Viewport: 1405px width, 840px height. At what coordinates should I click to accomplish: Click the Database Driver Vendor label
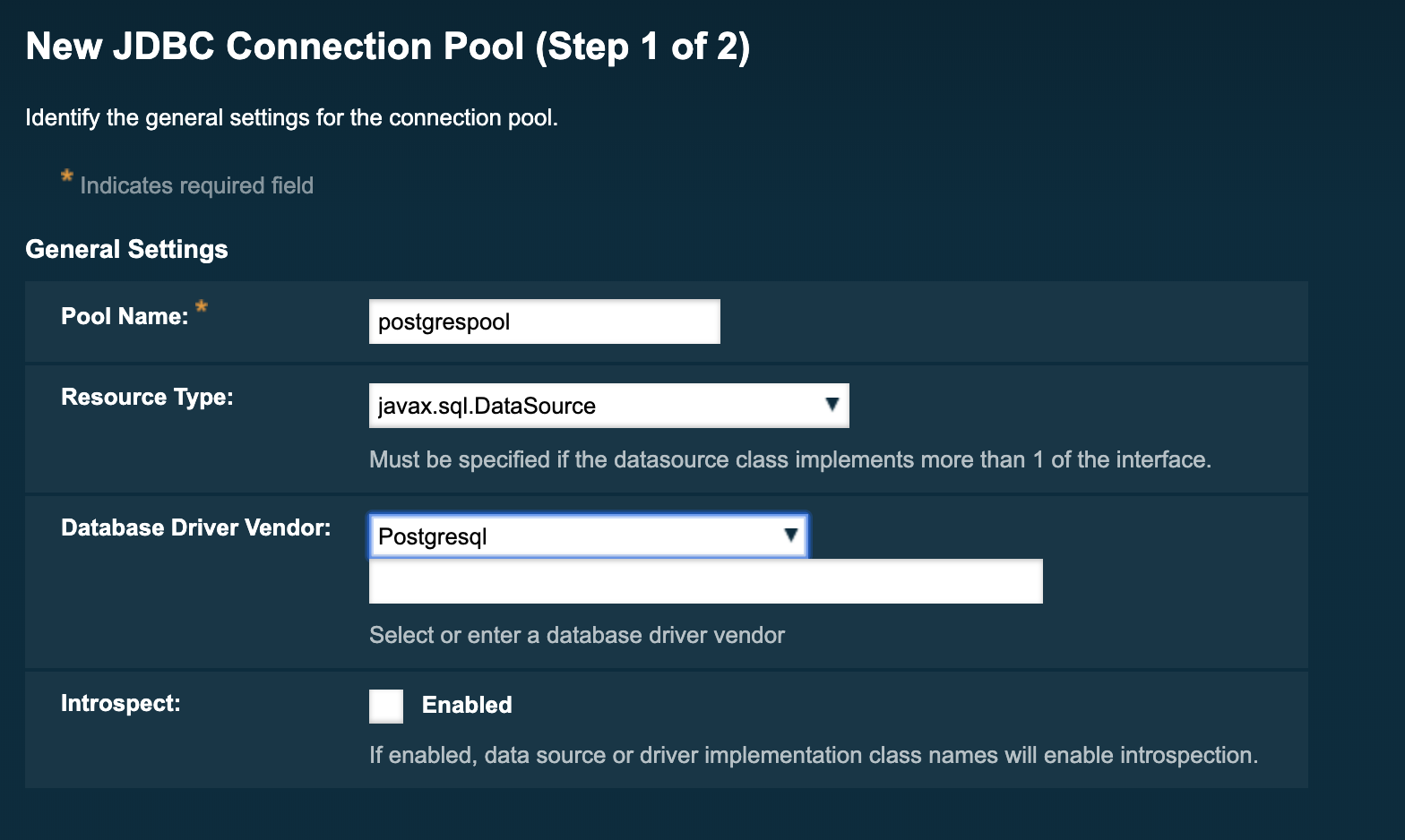click(x=195, y=527)
